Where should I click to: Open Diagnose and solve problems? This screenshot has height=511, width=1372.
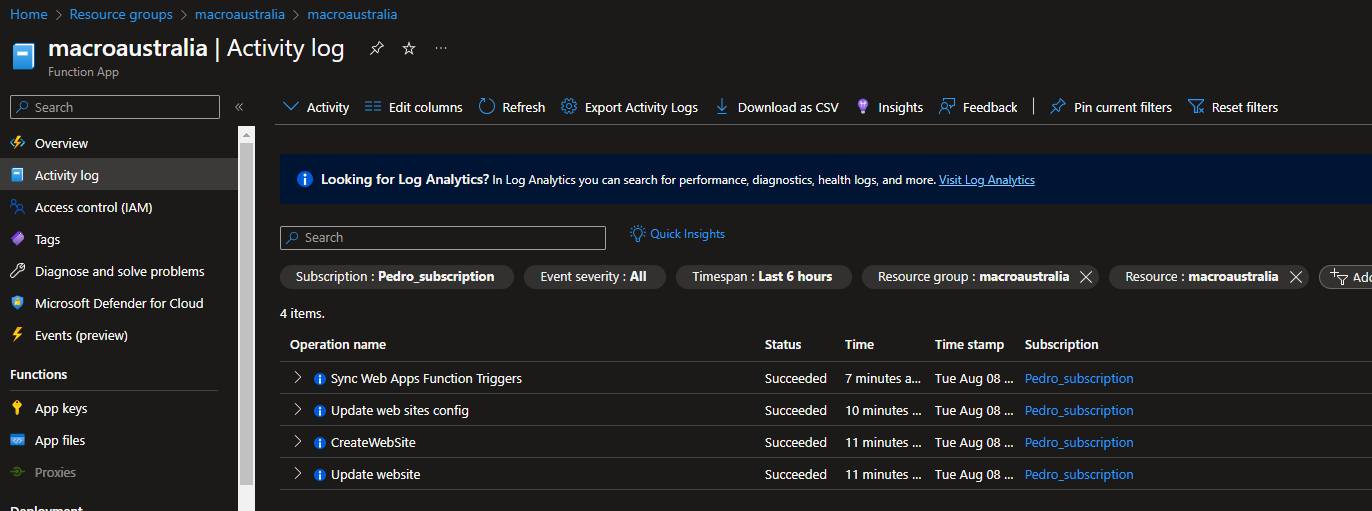(x=119, y=271)
